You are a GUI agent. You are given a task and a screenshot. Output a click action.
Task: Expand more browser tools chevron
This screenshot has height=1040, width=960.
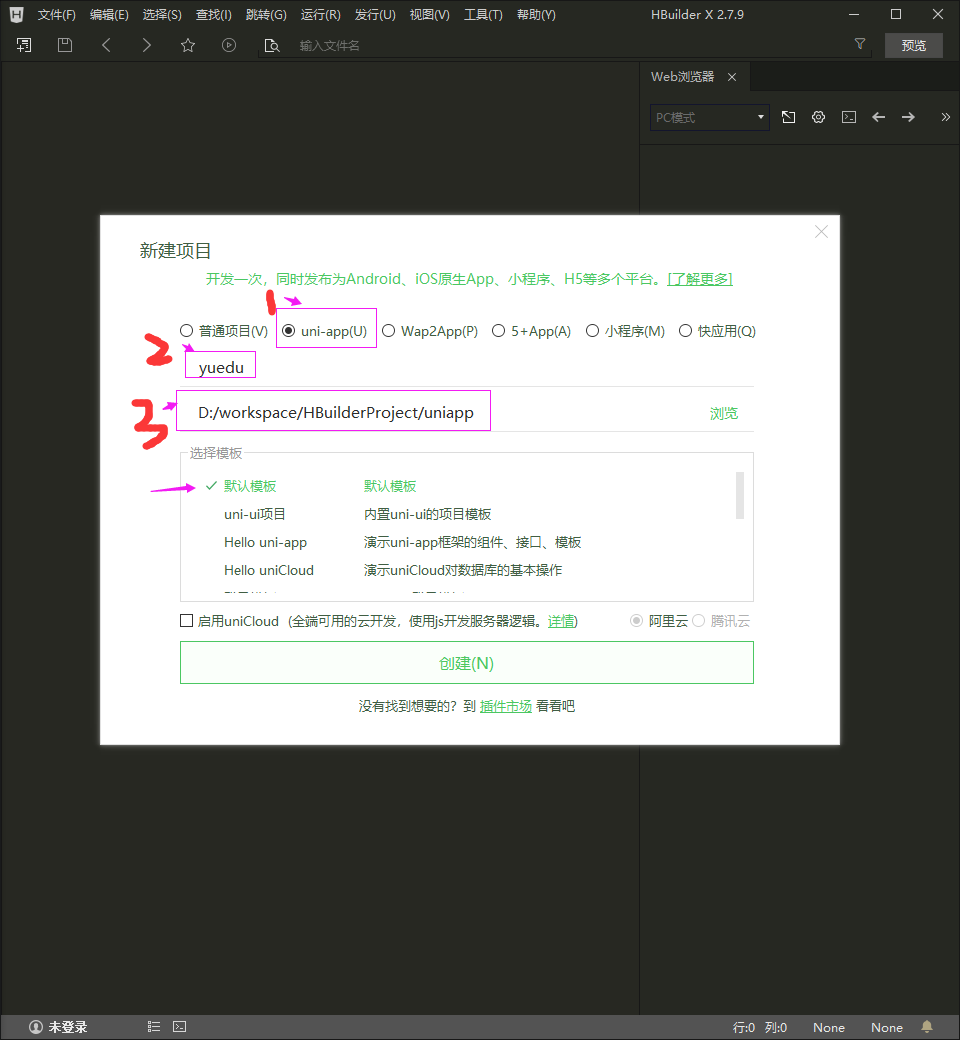click(945, 117)
